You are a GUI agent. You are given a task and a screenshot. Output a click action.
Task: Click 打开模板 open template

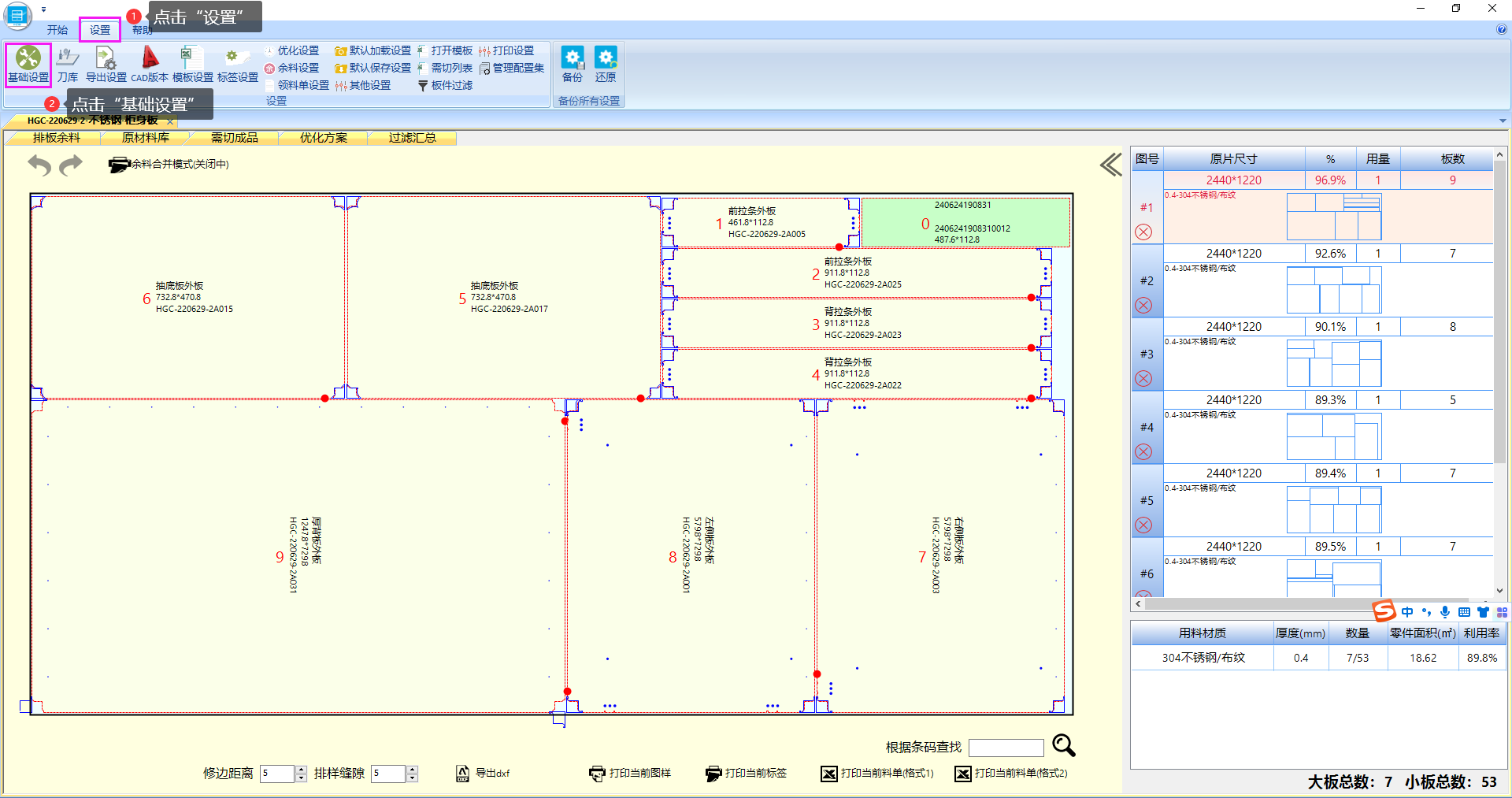[445, 50]
